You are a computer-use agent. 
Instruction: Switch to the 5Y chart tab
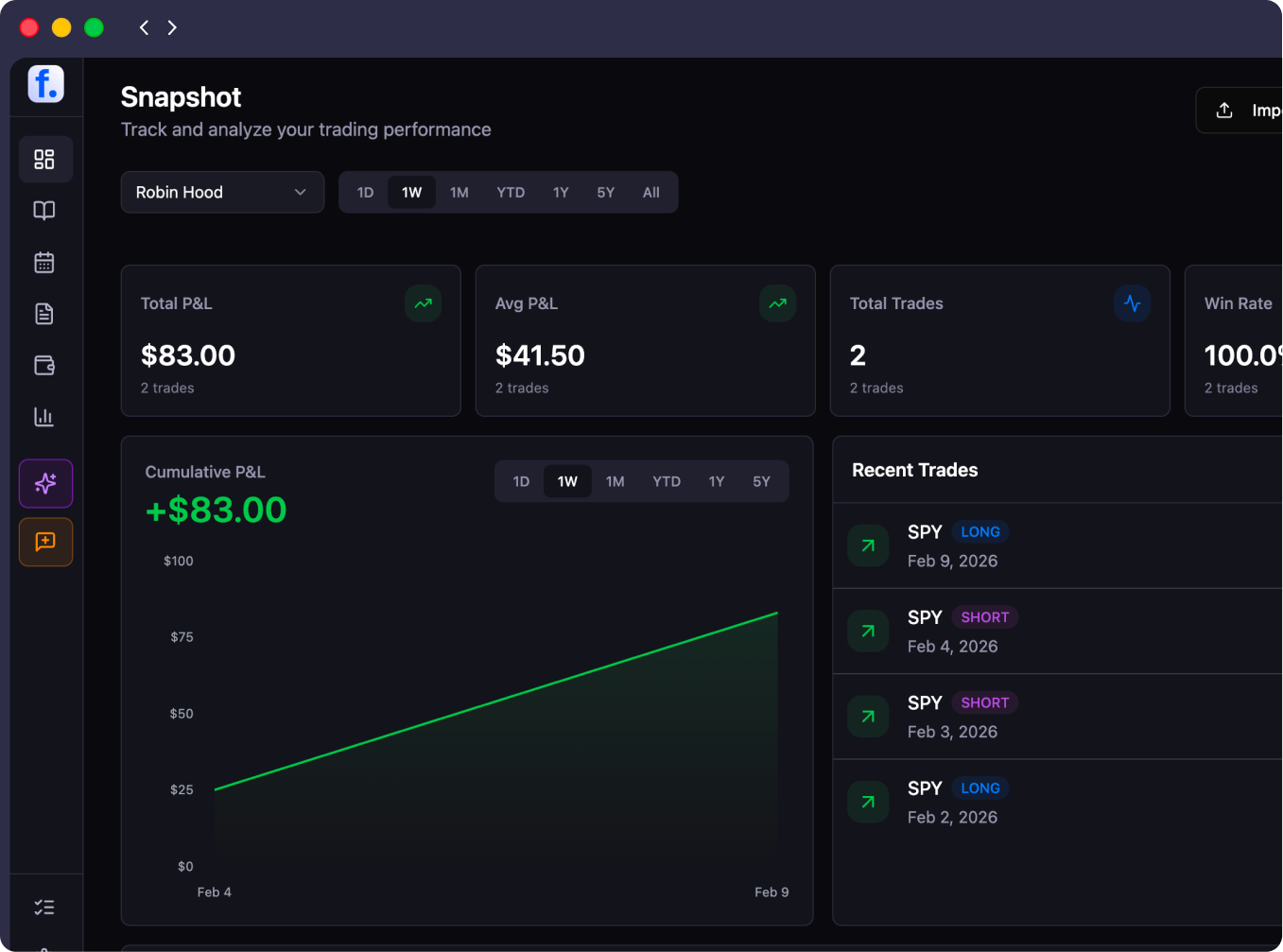761,480
